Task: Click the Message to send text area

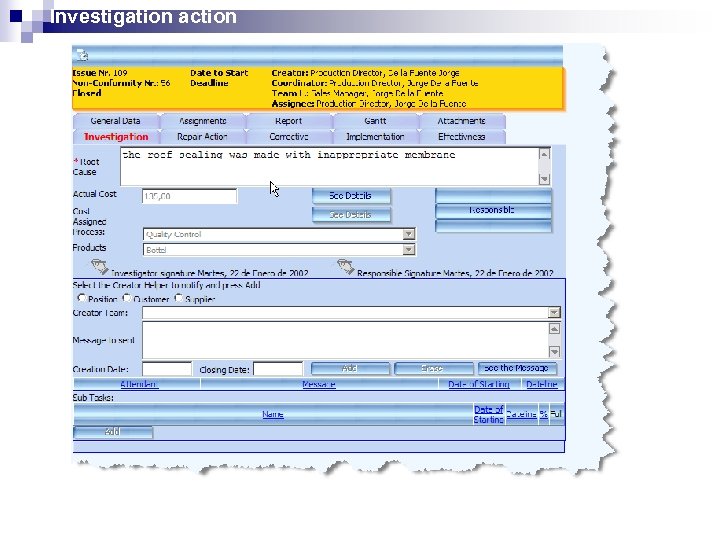Action: click(x=345, y=340)
